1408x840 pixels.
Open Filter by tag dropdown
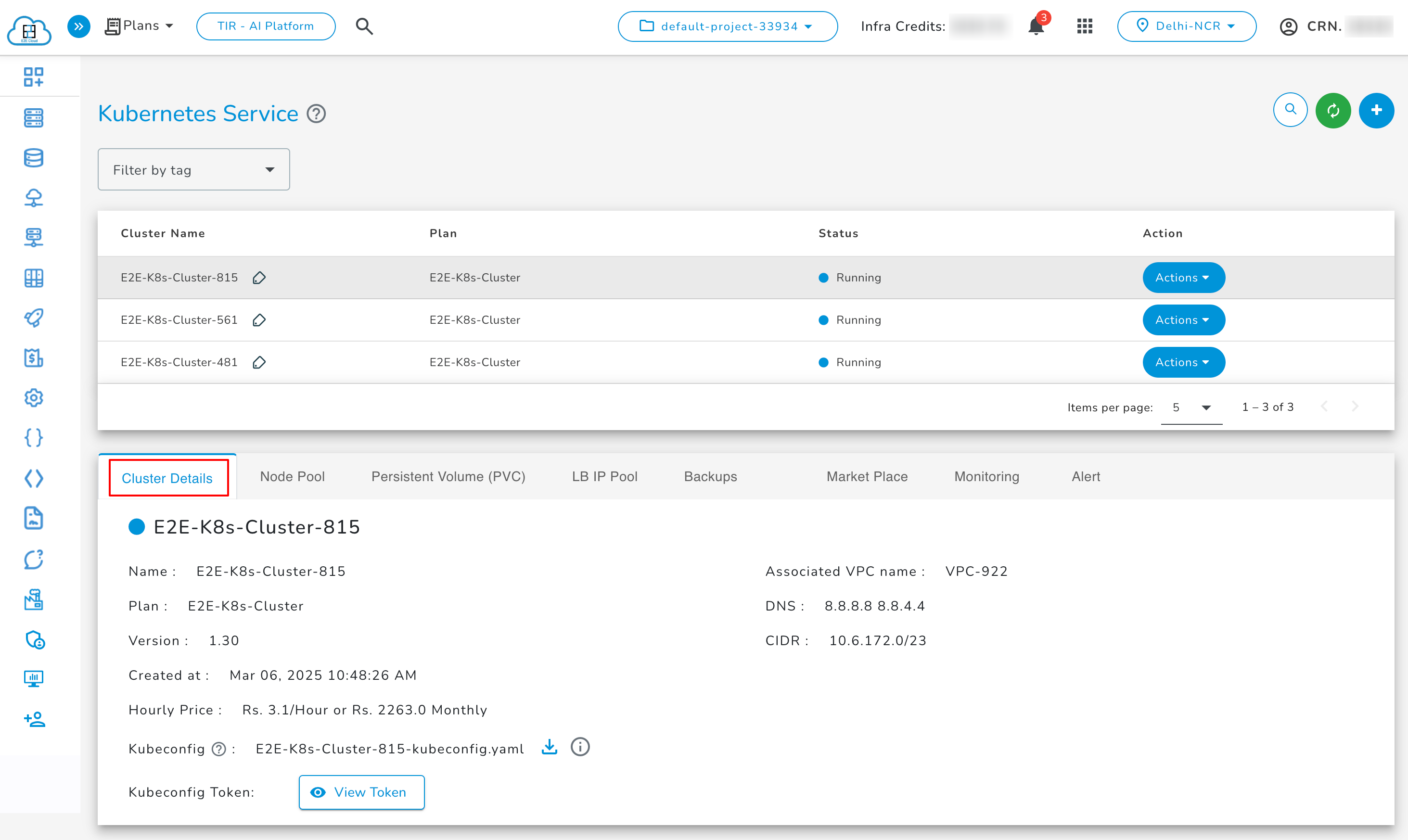(x=193, y=170)
